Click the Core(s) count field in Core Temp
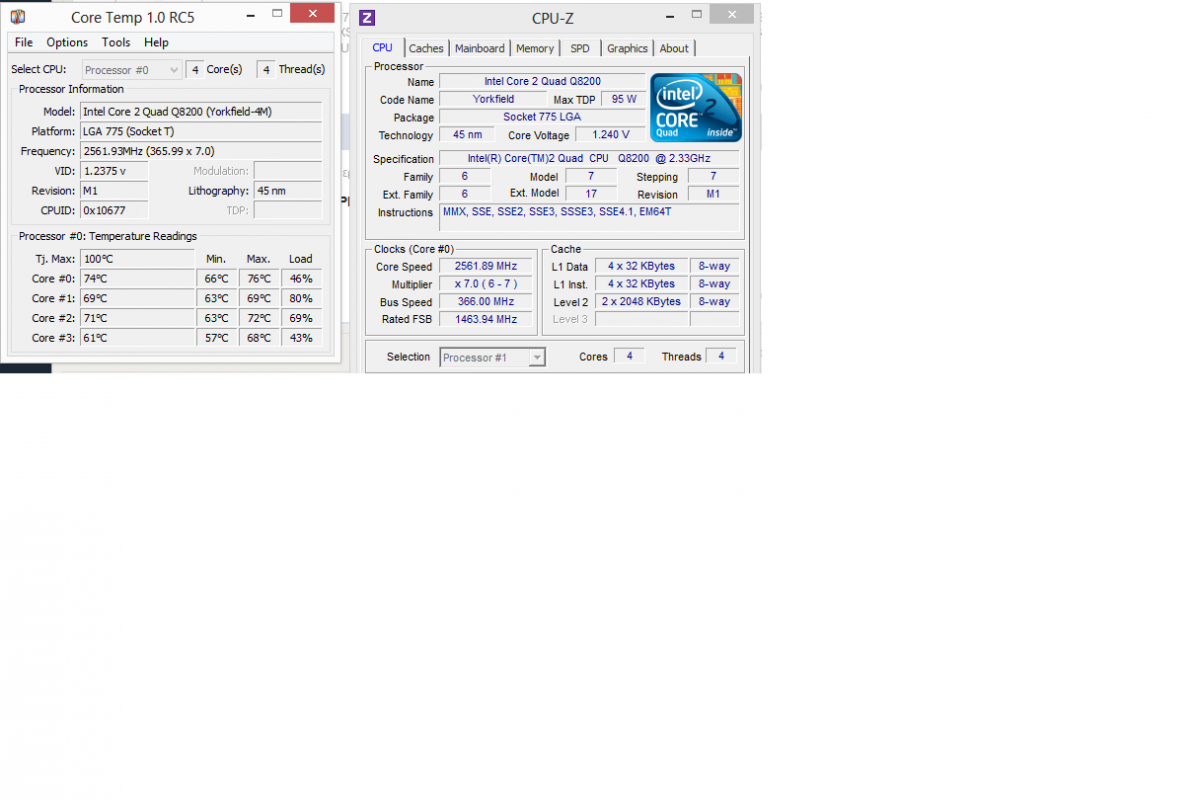 pos(194,70)
